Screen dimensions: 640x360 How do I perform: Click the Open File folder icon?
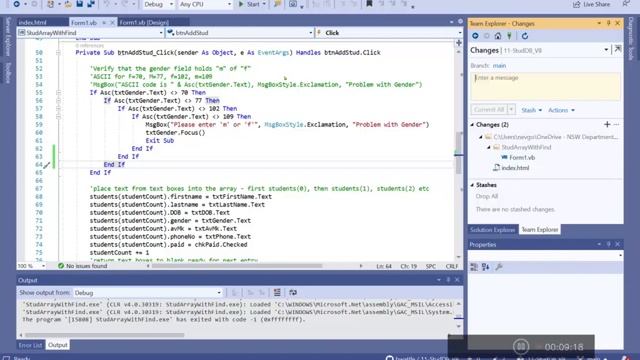point(68,4)
